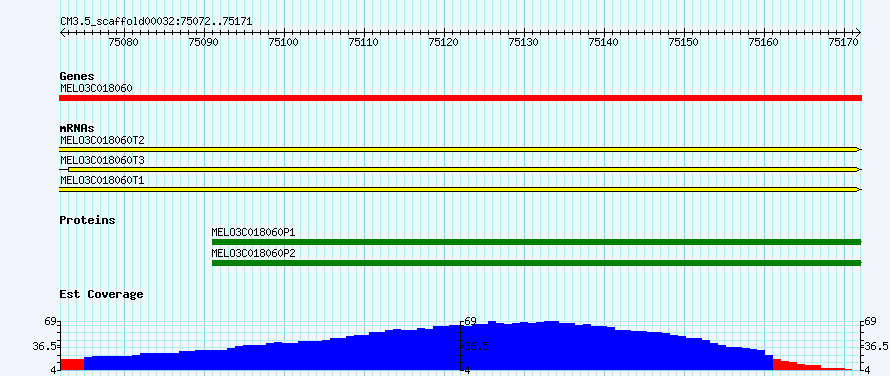Click the MELO3C018060 gene name label
The height and width of the screenshot is (376, 890).
pos(96,88)
